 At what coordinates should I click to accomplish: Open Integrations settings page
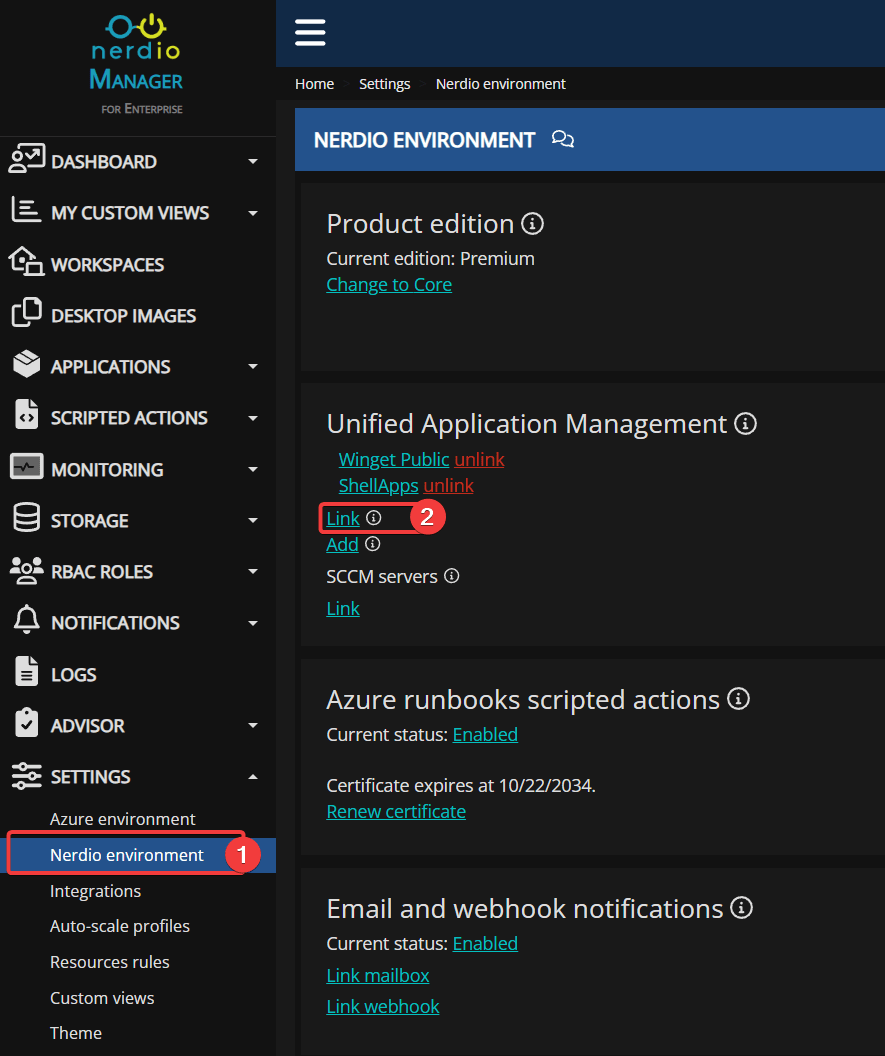coord(96,891)
